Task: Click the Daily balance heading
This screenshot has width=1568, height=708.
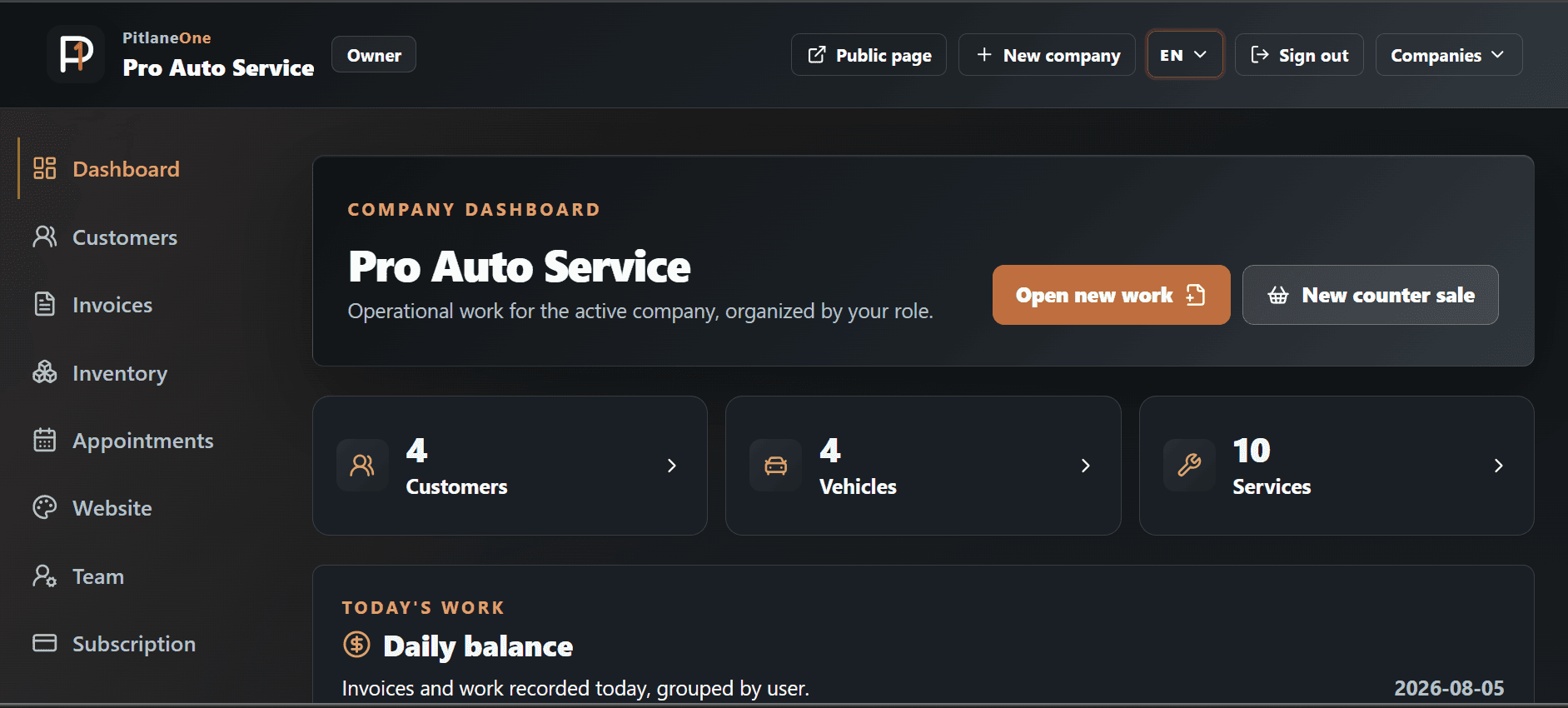Action: pos(478,646)
